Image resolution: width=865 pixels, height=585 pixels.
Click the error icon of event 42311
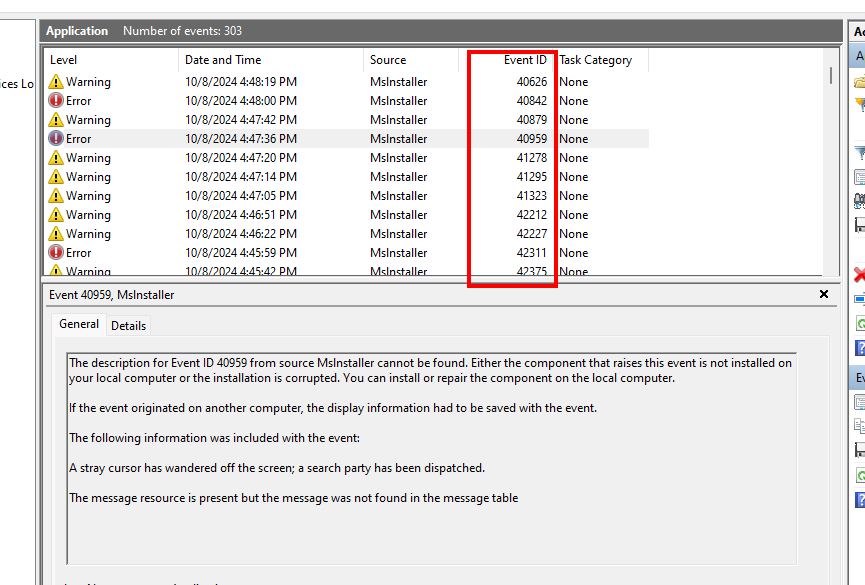click(56, 253)
